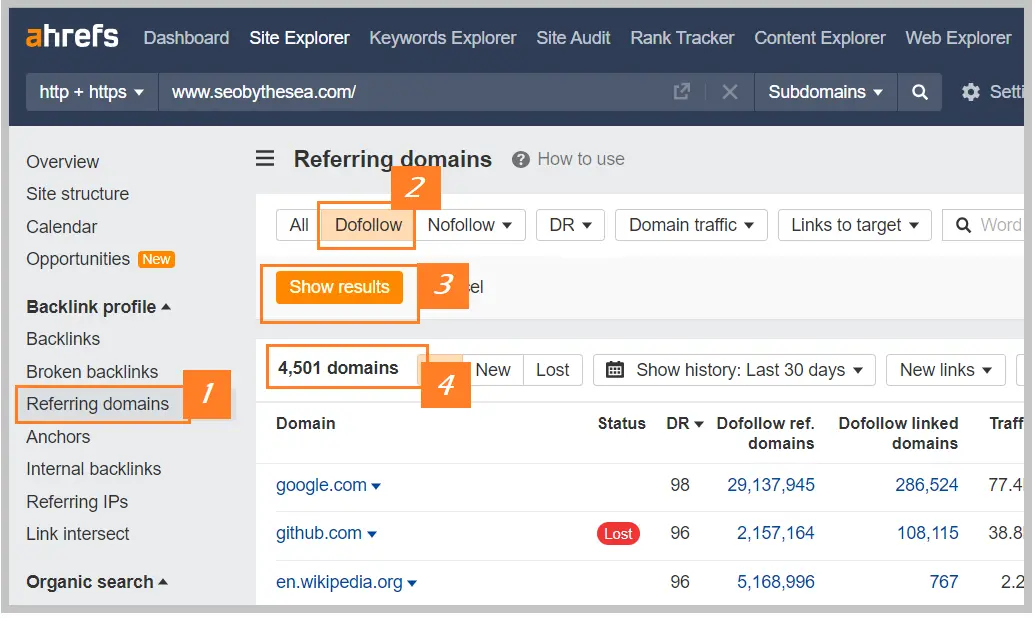This screenshot has height=618, width=1035.
Task: Open the New links dropdown
Action: [946, 370]
